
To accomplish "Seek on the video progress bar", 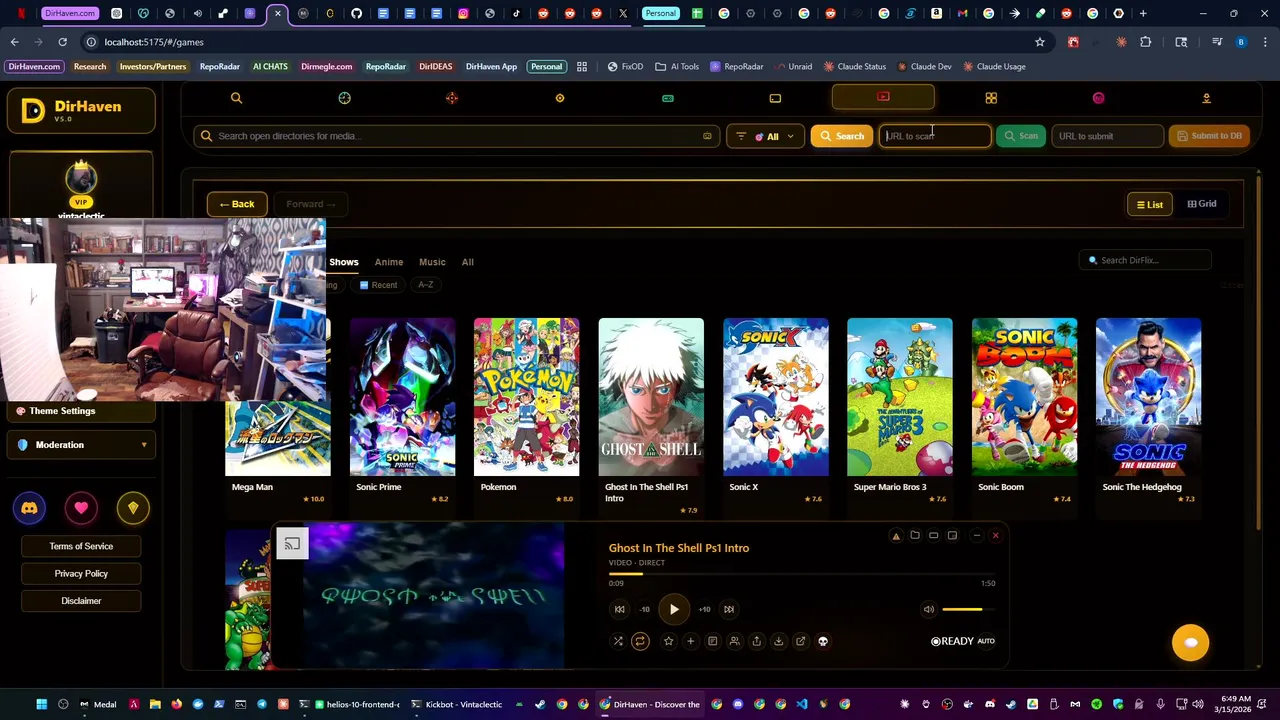I will (802, 574).
